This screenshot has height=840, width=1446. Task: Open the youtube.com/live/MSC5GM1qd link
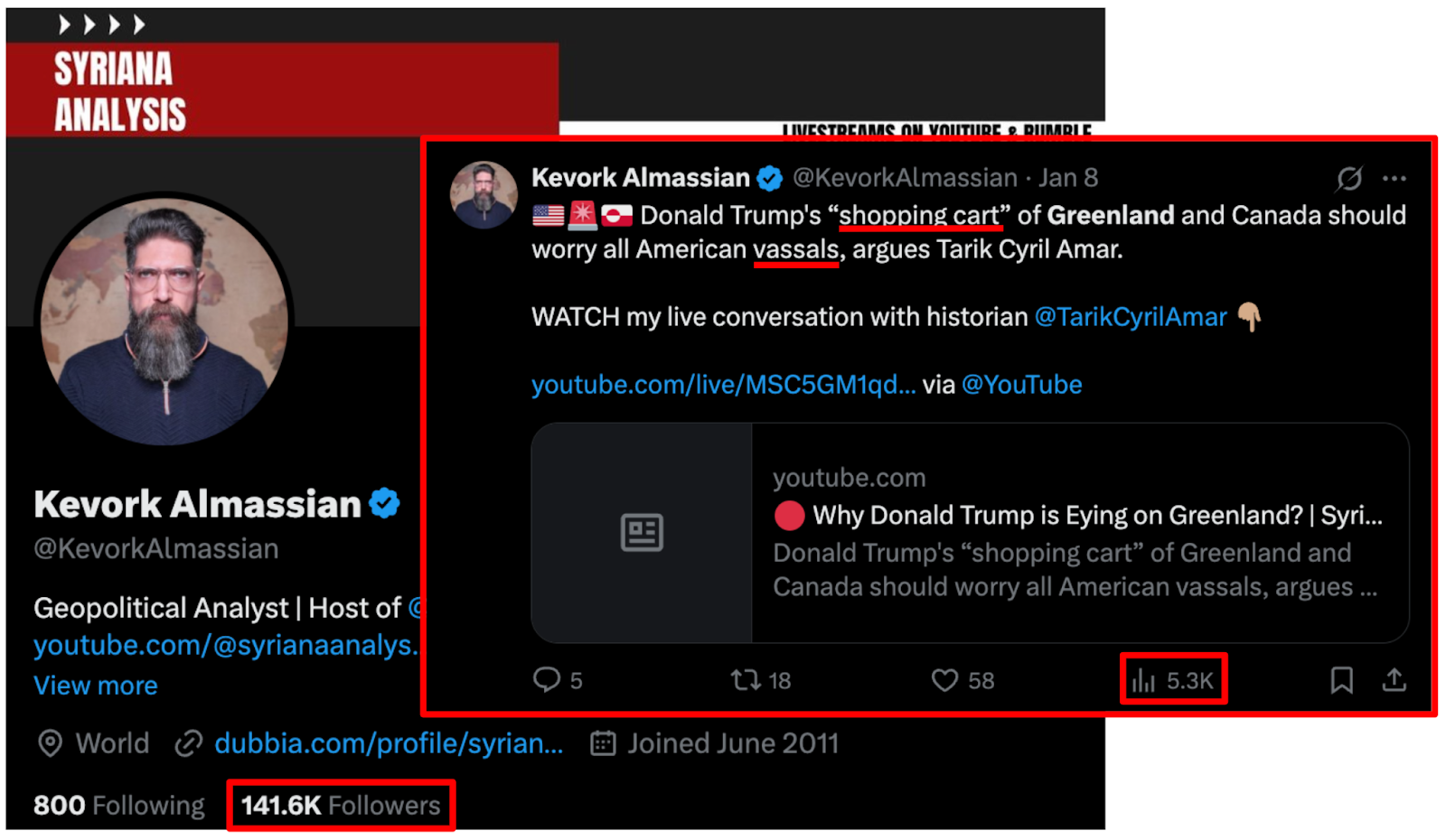tap(723, 385)
